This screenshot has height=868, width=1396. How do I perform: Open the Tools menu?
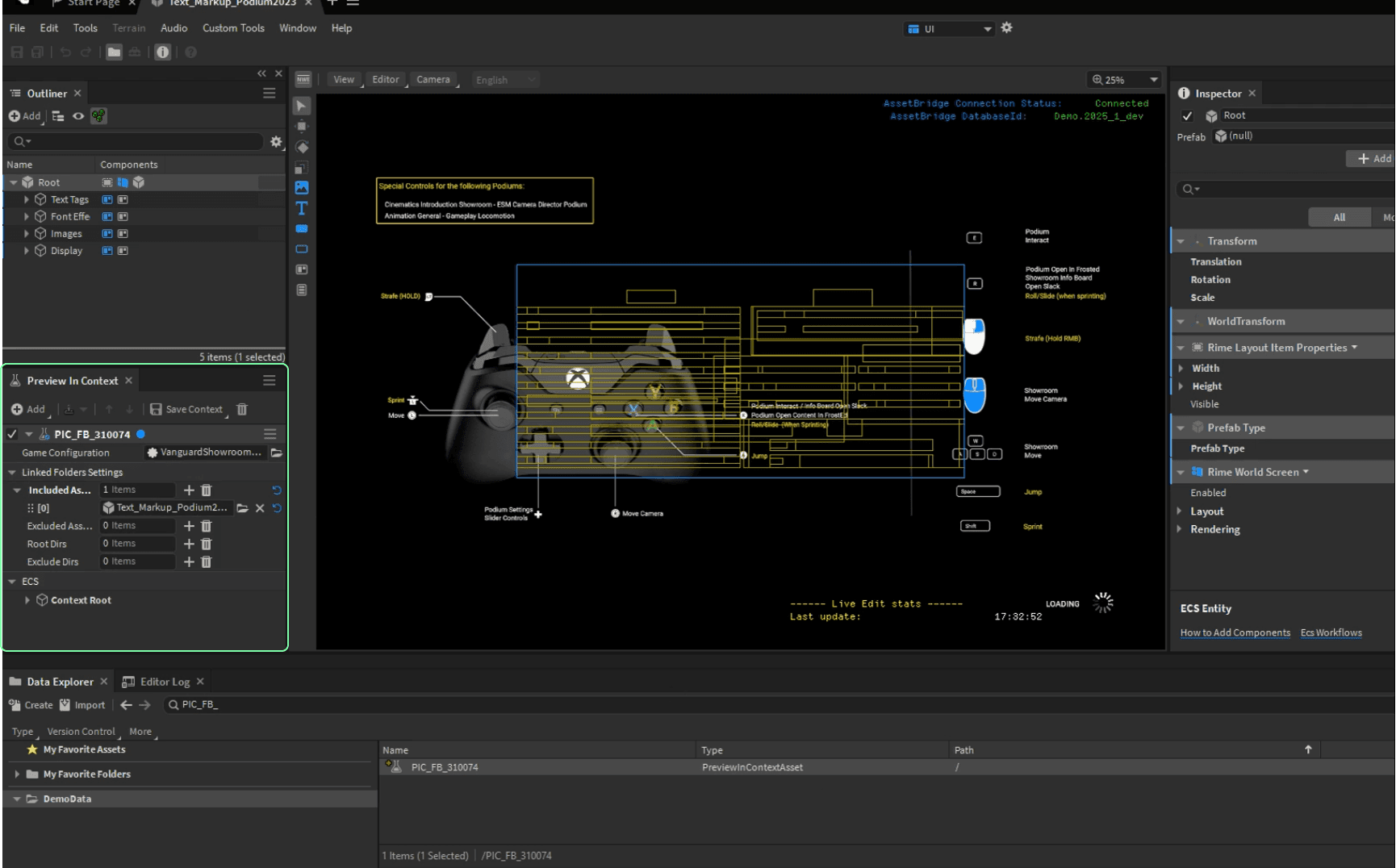pyautogui.click(x=85, y=27)
